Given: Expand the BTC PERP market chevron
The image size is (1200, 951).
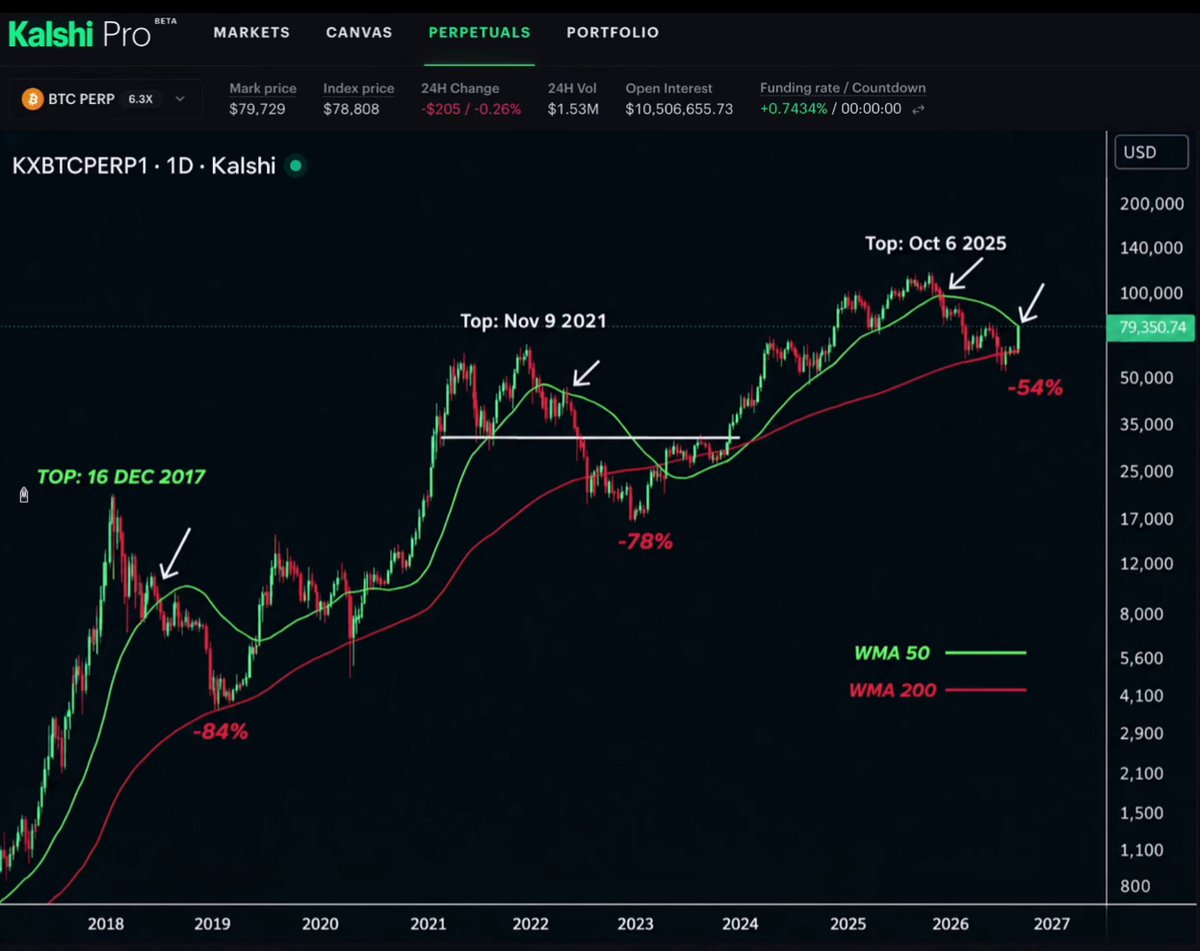Looking at the screenshot, I should tap(180, 99).
